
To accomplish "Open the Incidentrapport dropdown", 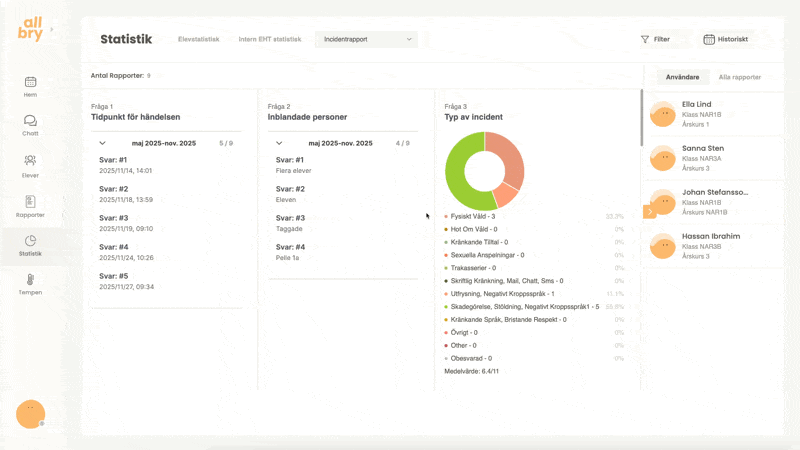I will pyautogui.click(x=366, y=39).
